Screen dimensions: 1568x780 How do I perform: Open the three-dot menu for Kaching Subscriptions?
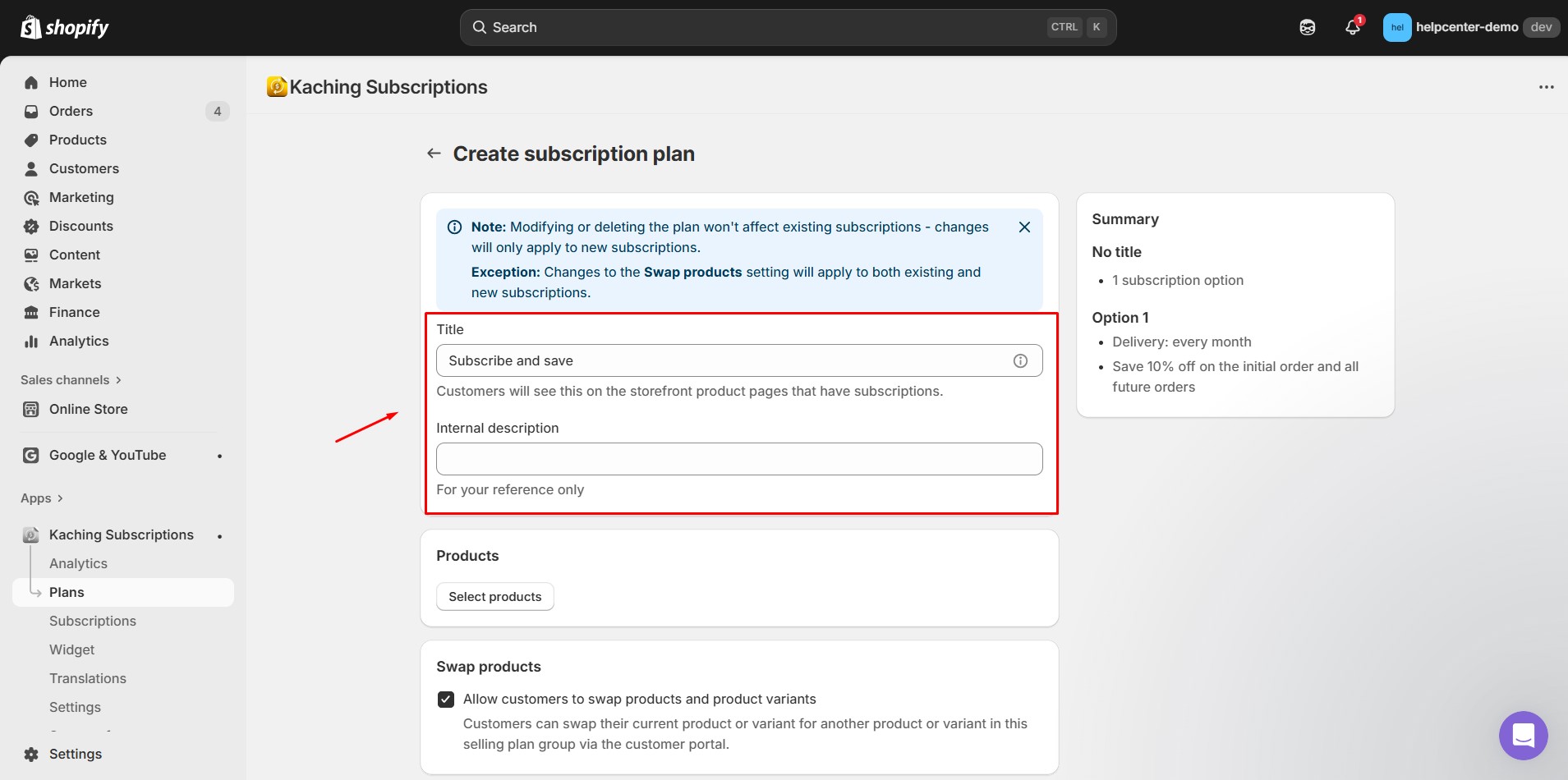[x=1546, y=87]
